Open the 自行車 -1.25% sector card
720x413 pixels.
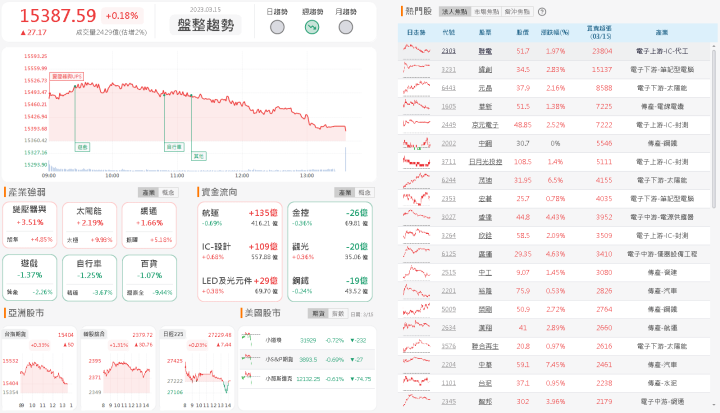click(90, 278)
